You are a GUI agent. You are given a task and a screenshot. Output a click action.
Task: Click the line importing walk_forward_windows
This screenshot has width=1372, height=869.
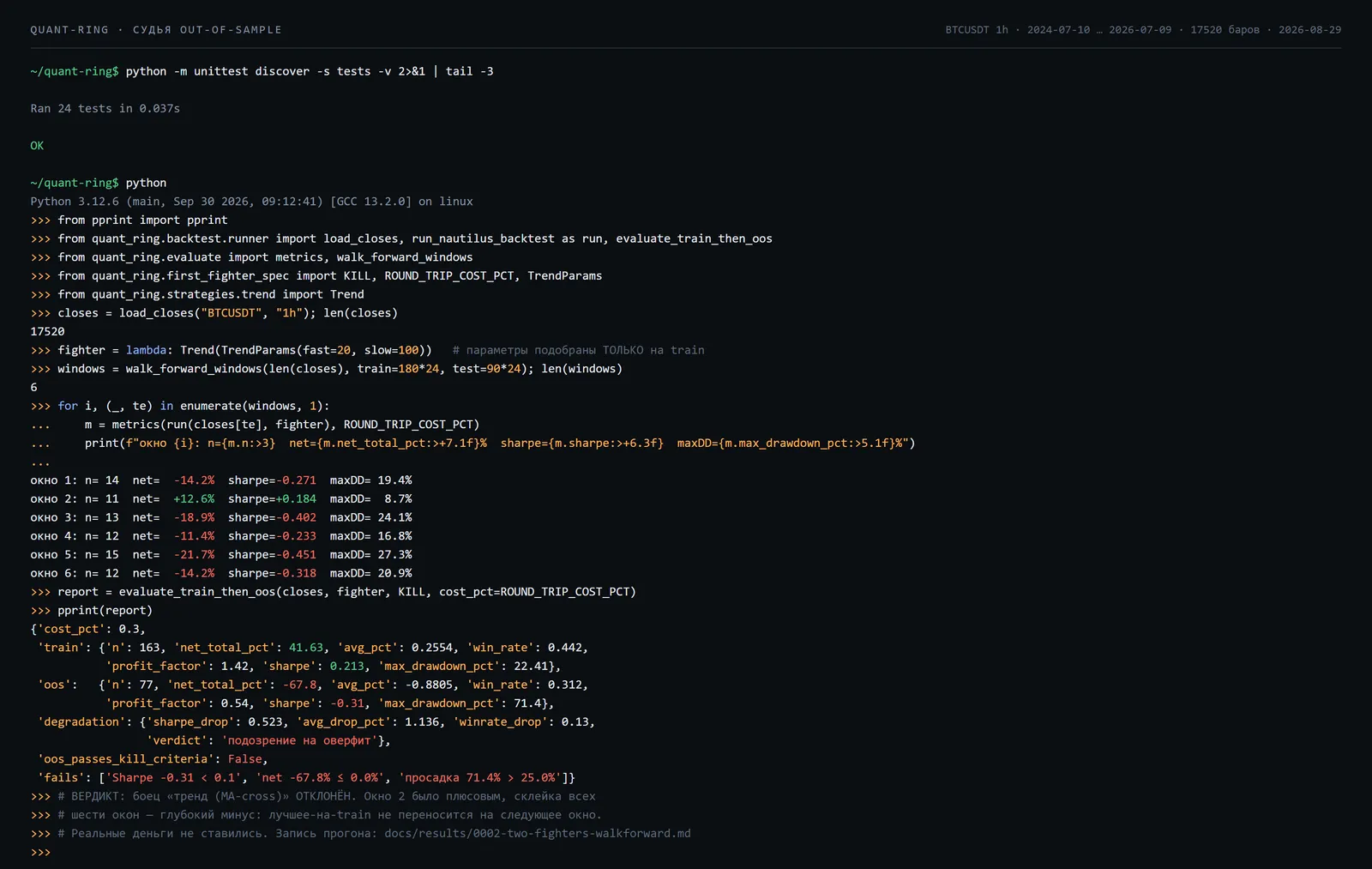tap(251, 257)
